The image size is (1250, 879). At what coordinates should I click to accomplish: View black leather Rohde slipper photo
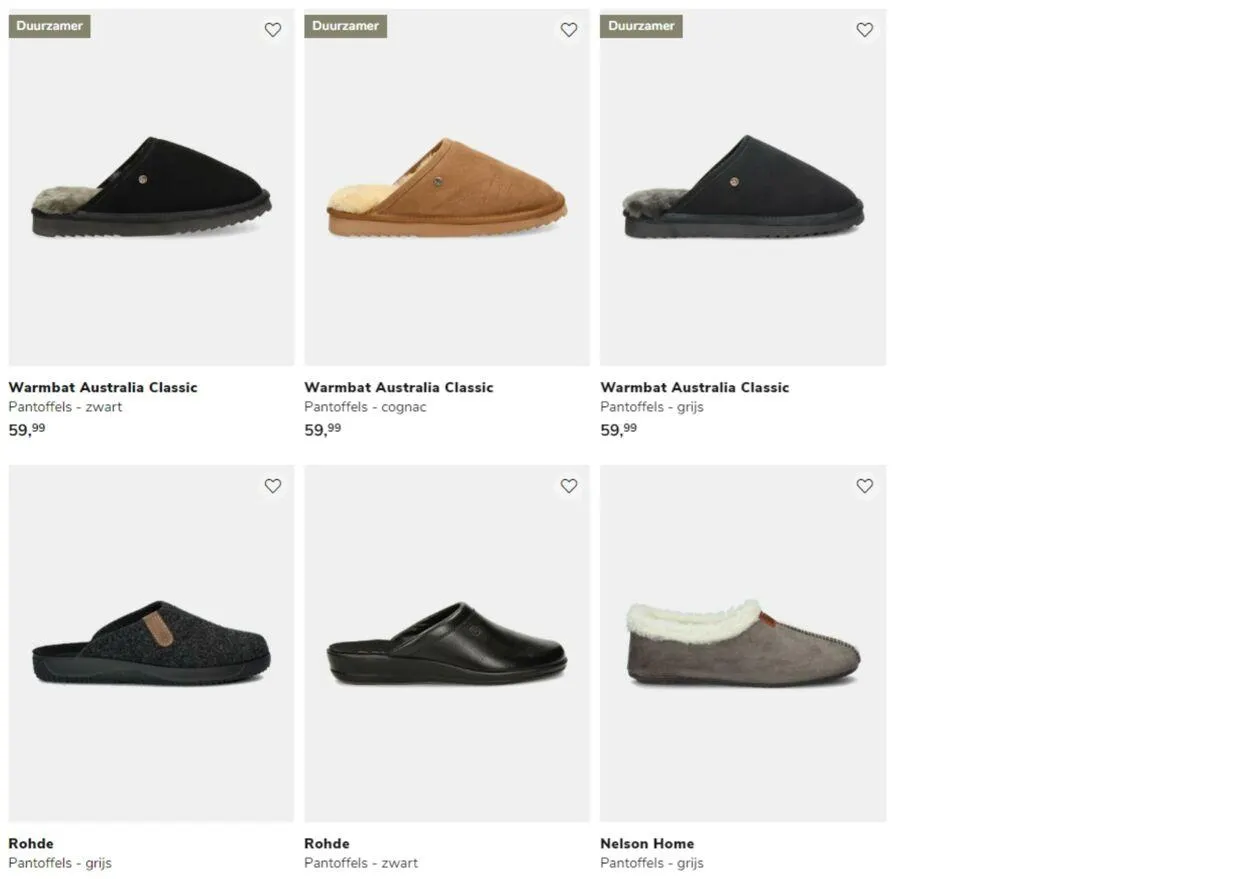(447, 645)
